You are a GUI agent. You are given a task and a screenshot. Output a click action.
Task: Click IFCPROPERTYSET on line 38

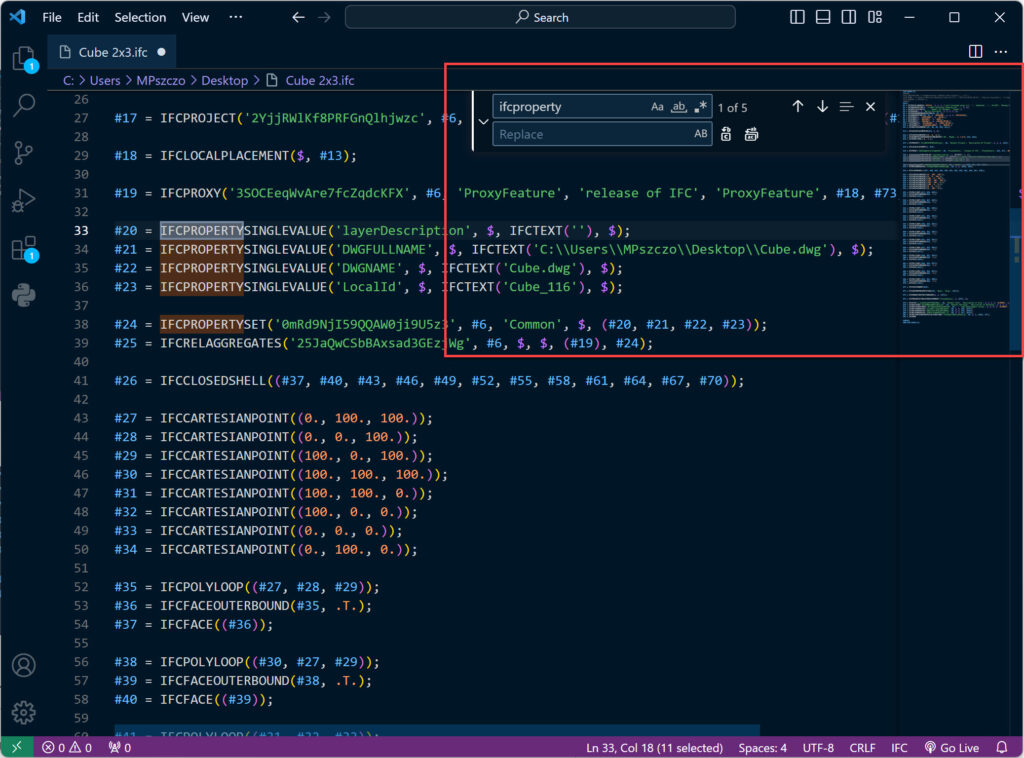[213, 324]
